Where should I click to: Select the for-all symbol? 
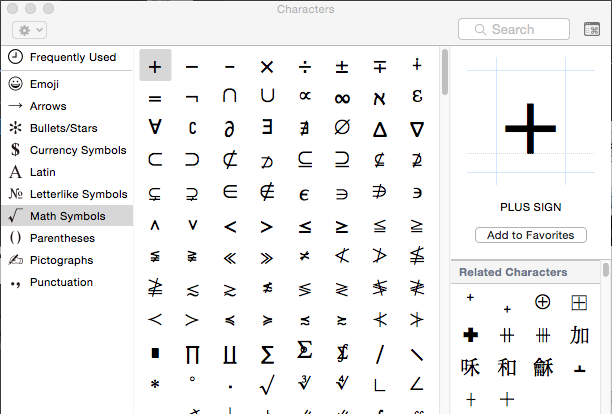(155, 127)
